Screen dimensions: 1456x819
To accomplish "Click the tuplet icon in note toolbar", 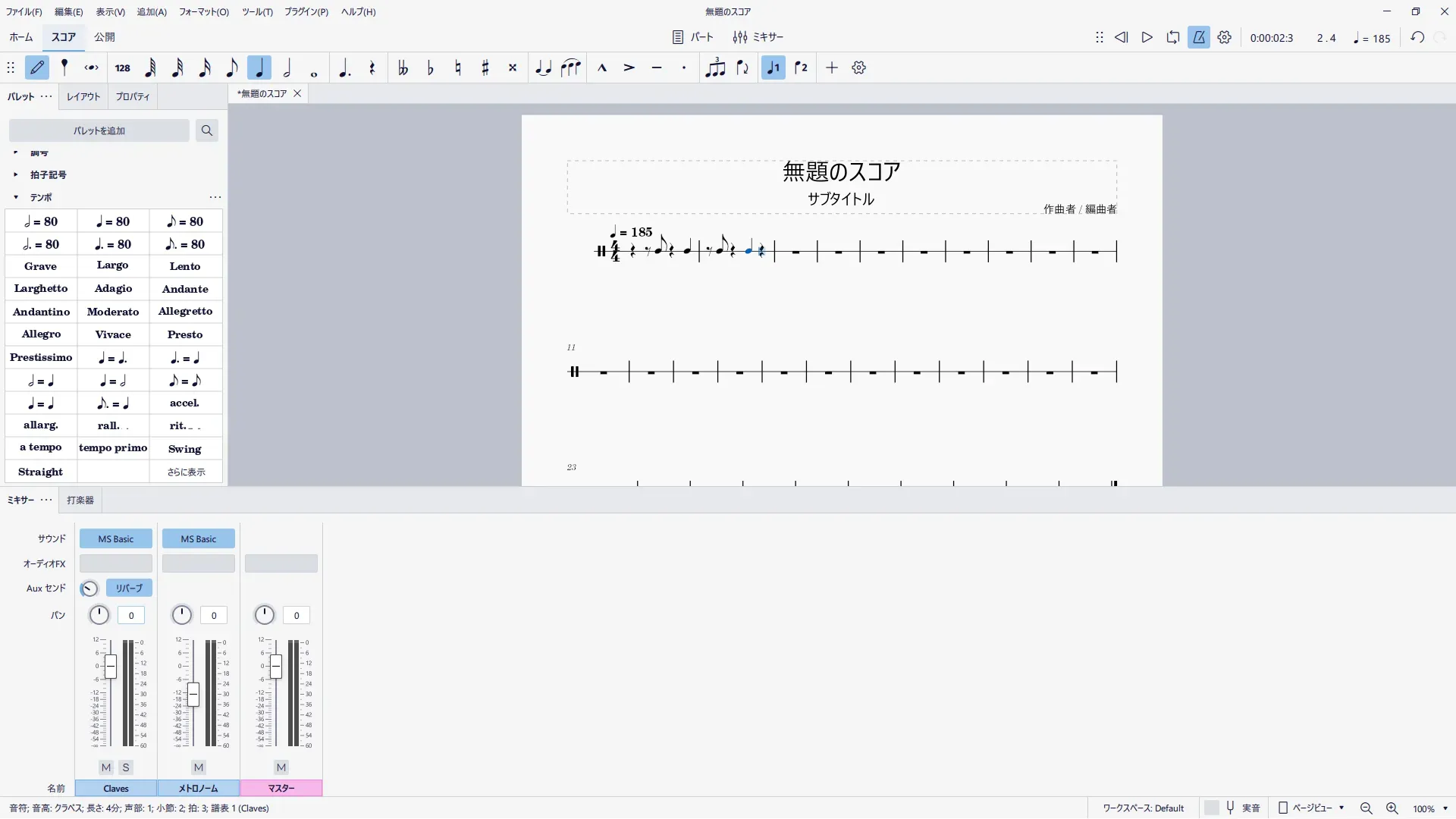I will (x=715, y=68).
